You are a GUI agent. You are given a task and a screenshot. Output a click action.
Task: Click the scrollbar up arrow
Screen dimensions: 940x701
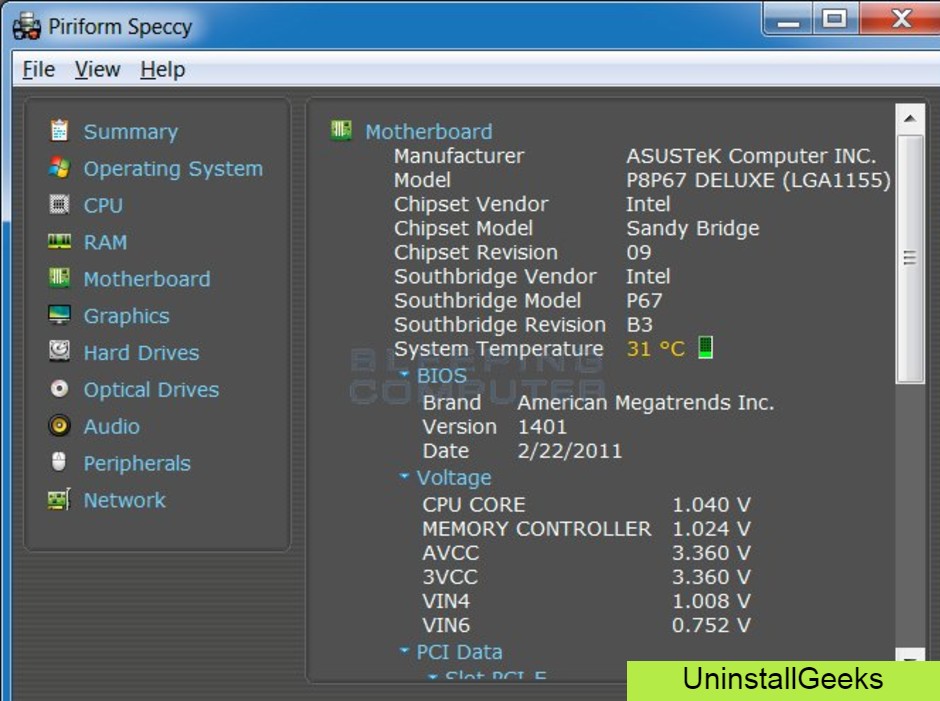(910, 119)
